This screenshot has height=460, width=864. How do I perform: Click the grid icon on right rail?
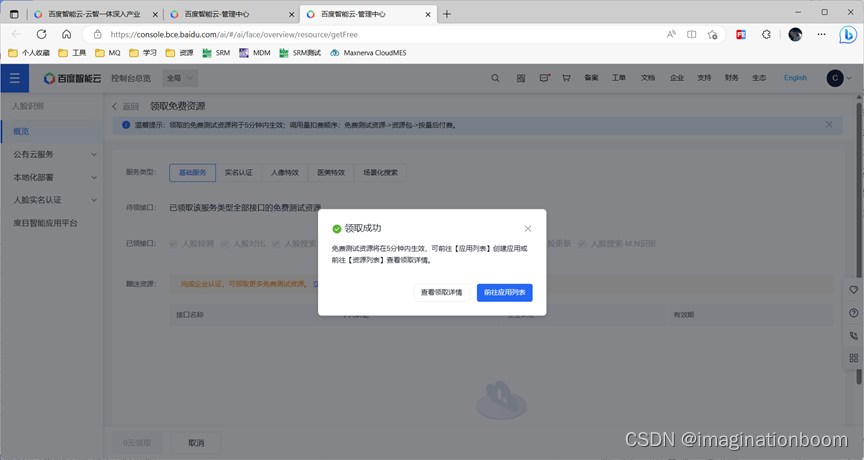coord(854,358)
